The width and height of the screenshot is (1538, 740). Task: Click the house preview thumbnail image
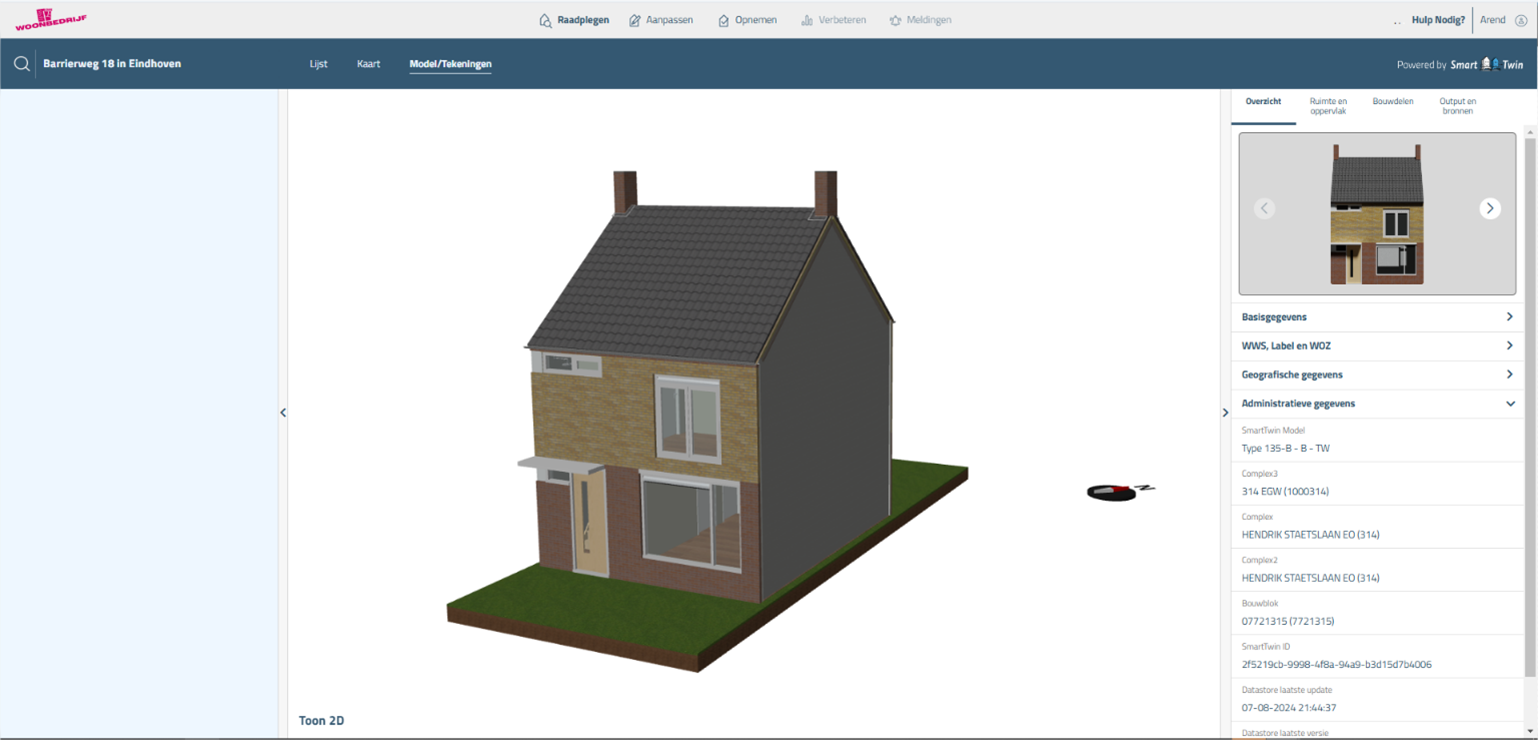point(1376,213)
